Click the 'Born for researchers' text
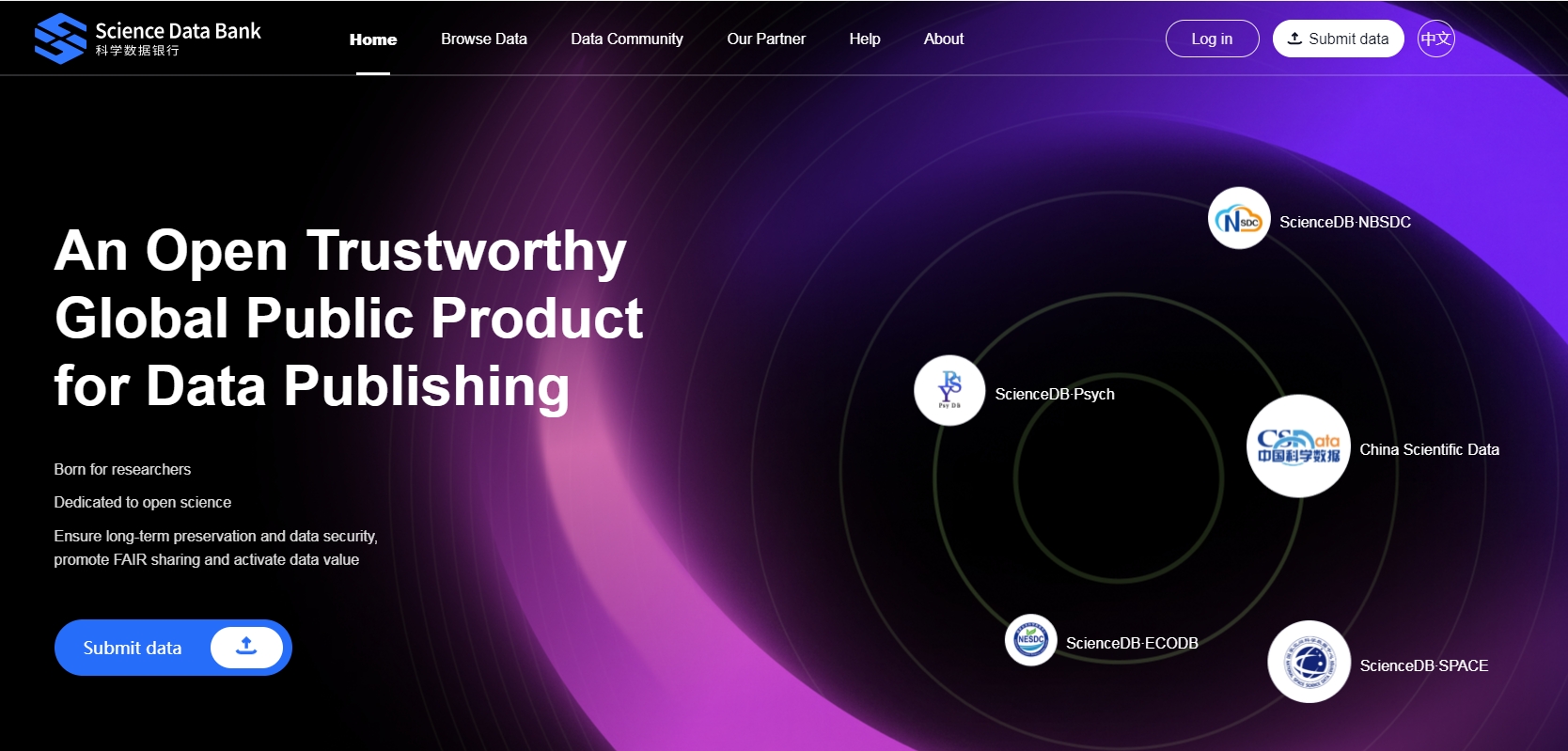 (122, 469)
